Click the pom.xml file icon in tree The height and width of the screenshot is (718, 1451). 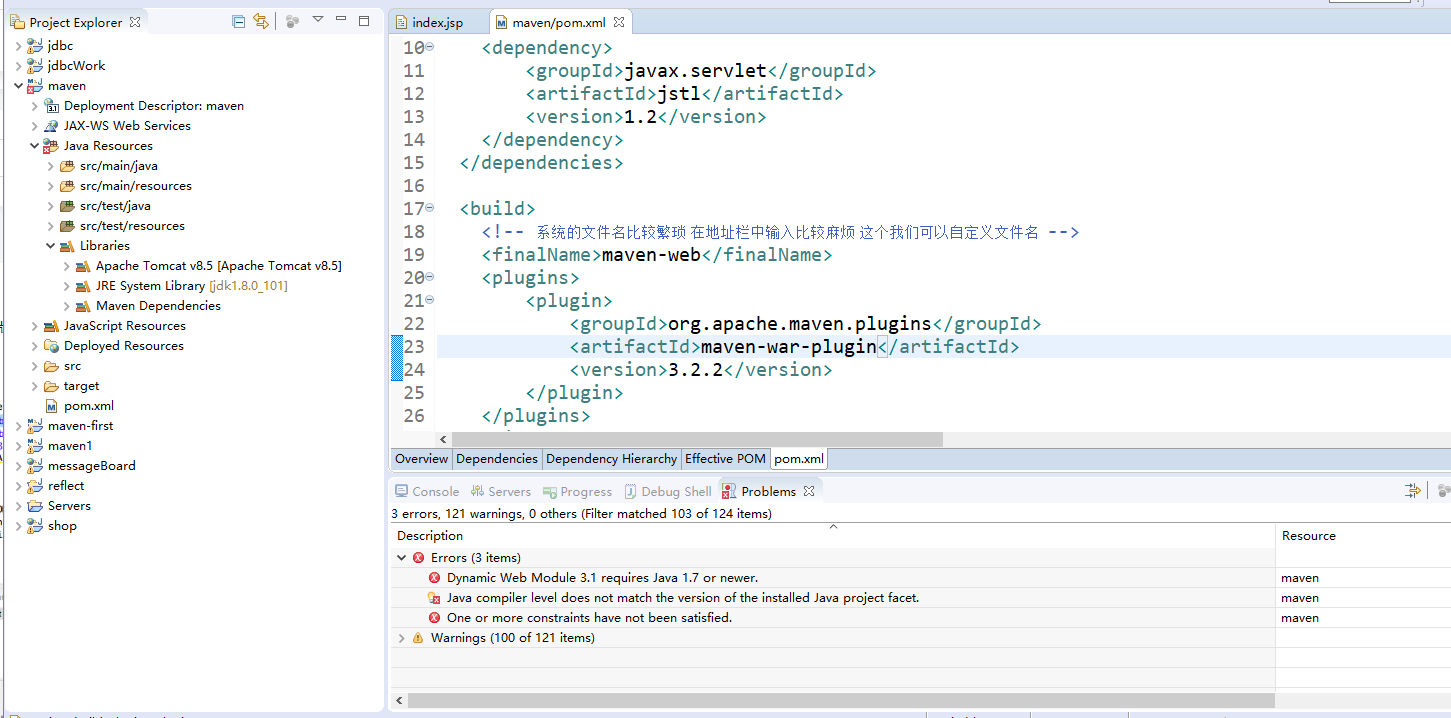coord(52,405)
